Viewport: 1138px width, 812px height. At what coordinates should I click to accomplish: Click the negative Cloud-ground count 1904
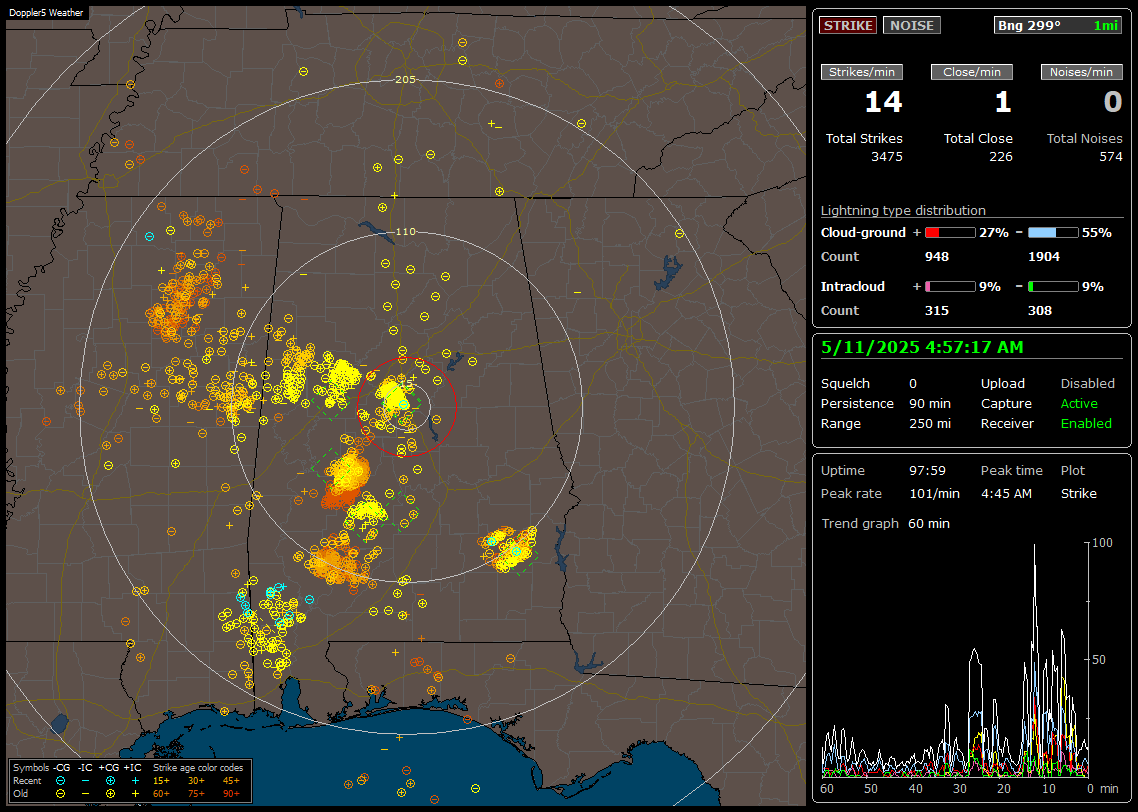pos(1044,257)
